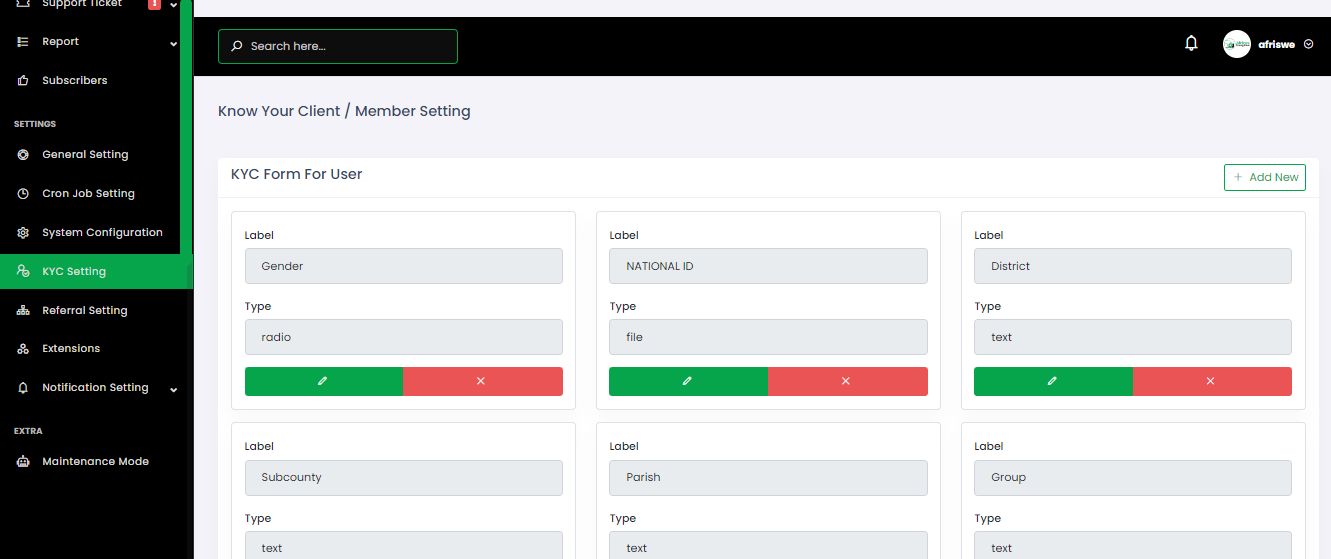Click the KYC Form For User heading
1331x559 pixels.
pyautogui.click(x=296, y=174)
